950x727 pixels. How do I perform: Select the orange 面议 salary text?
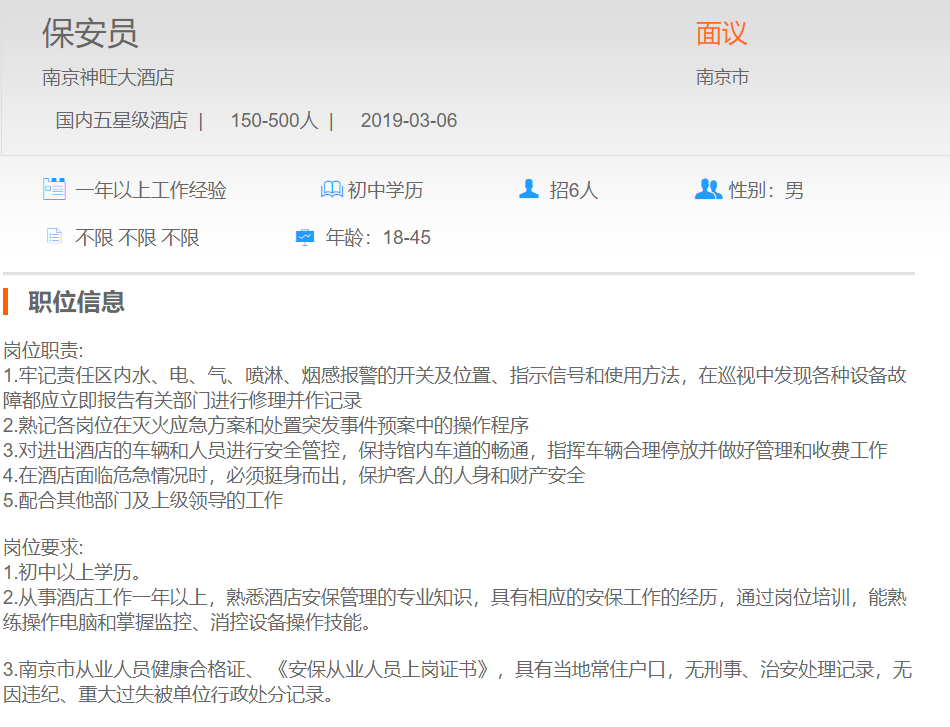(x=721, y=33)
